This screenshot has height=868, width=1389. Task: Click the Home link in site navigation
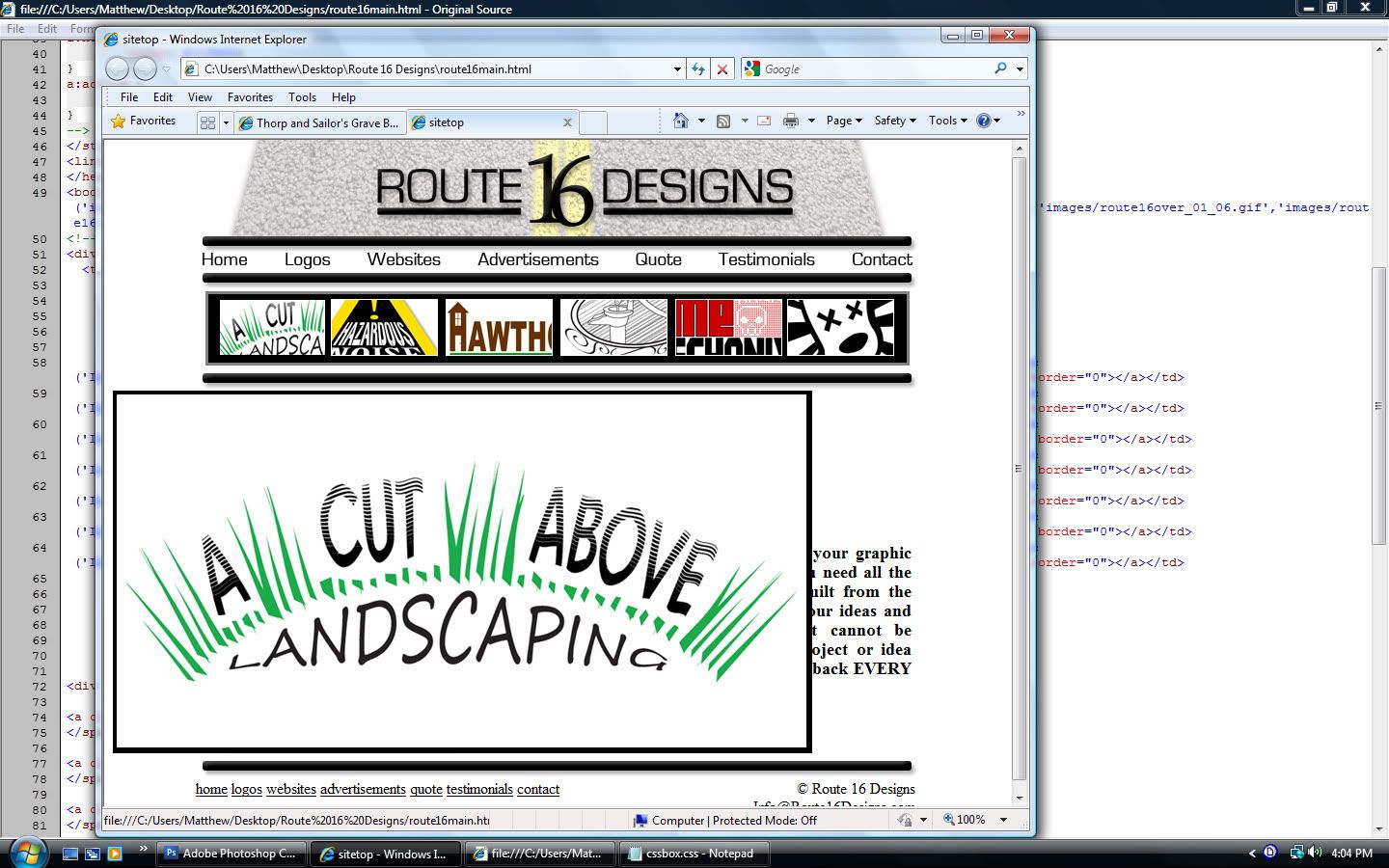[225, 259]
